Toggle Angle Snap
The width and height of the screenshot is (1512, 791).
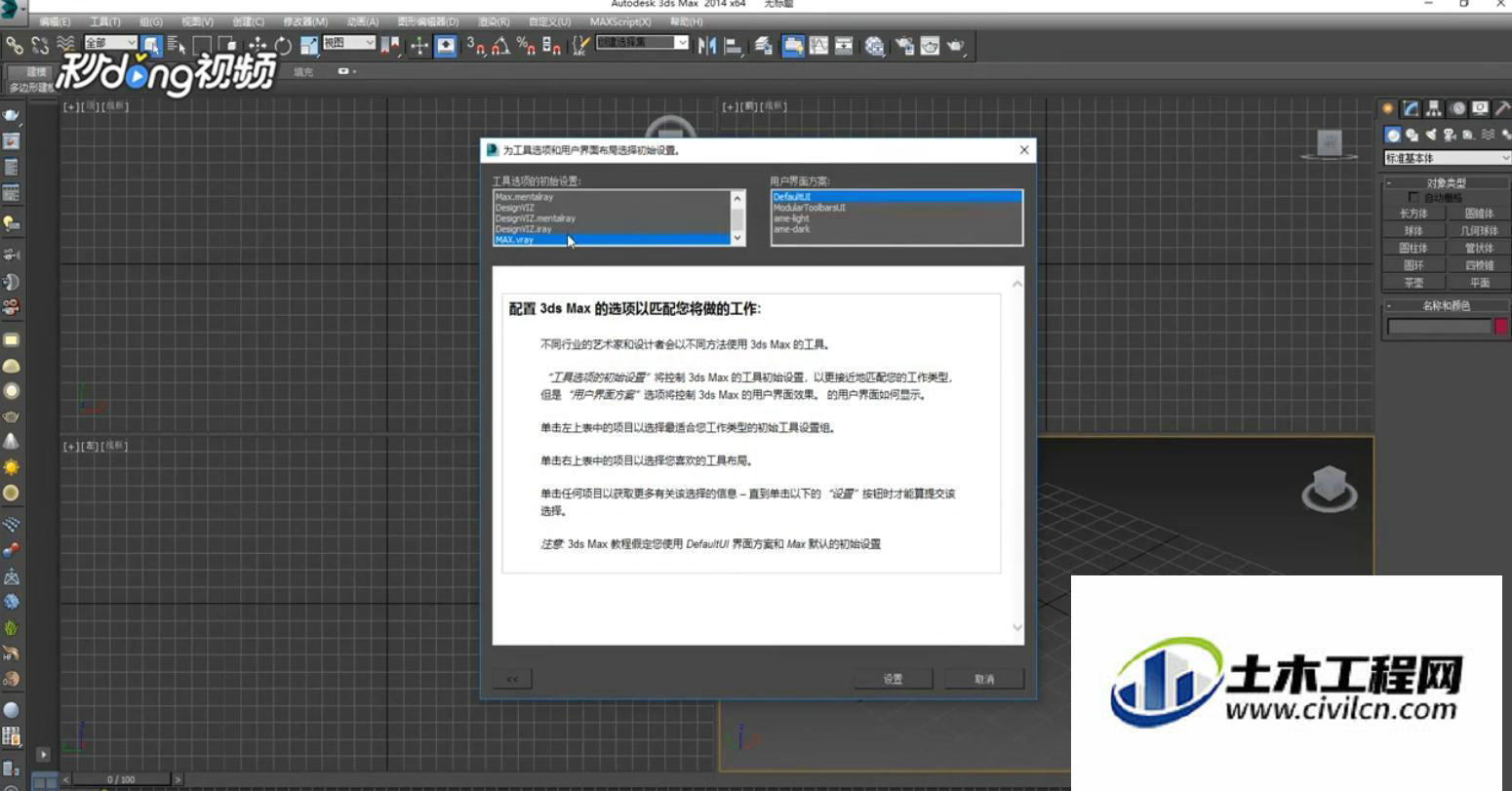(x=500, y=45)
